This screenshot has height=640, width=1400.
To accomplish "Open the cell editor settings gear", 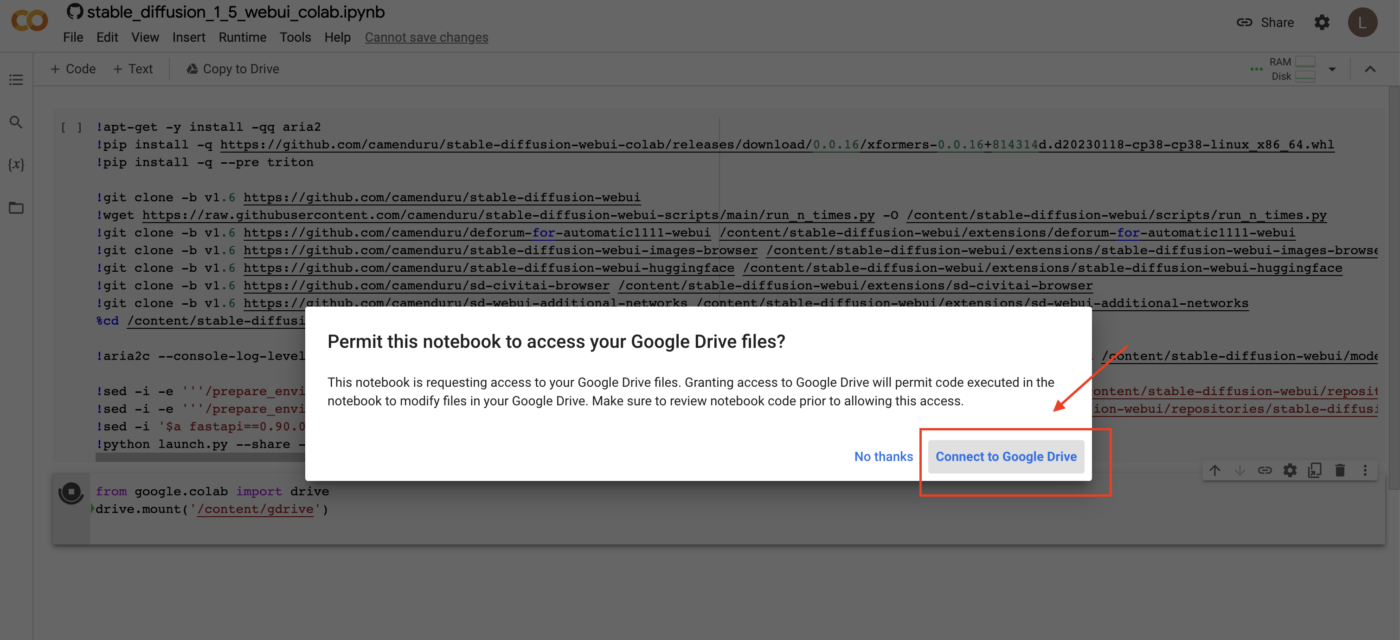I will point(1290,469).
